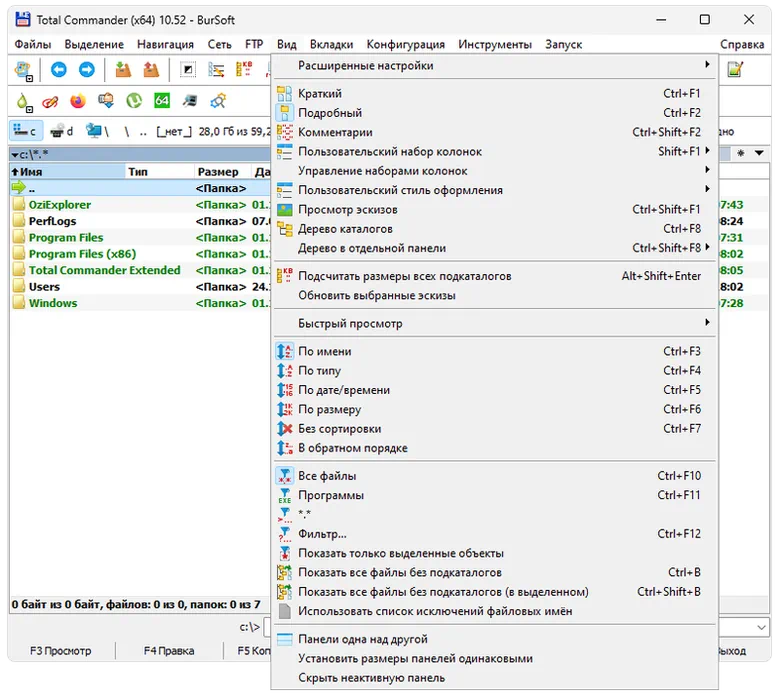Open the Firefox icon in the button bar
This screenshot has width=780, height=700.
78,101
